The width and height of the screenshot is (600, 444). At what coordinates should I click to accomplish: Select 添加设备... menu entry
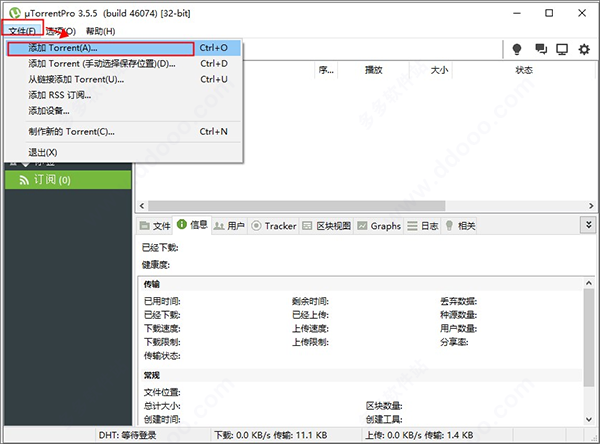[123, 111]
